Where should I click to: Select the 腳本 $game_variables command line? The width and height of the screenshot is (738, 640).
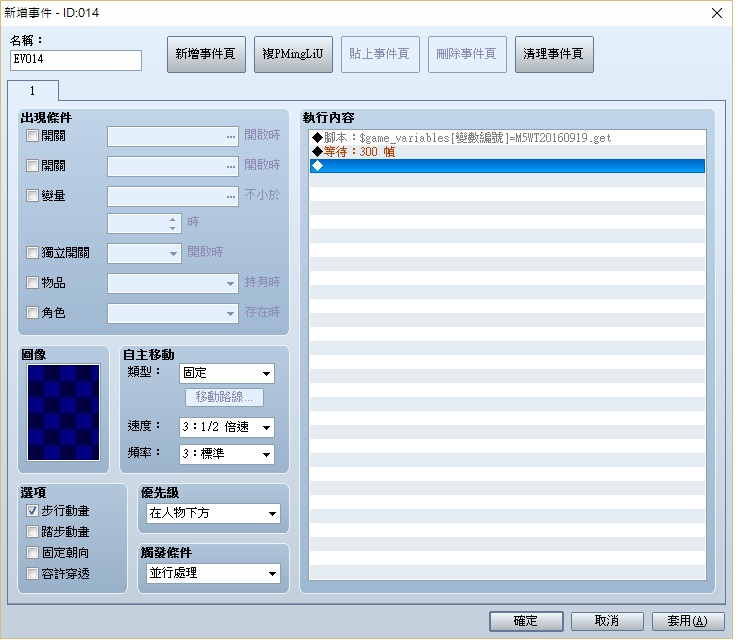point(507,138)
